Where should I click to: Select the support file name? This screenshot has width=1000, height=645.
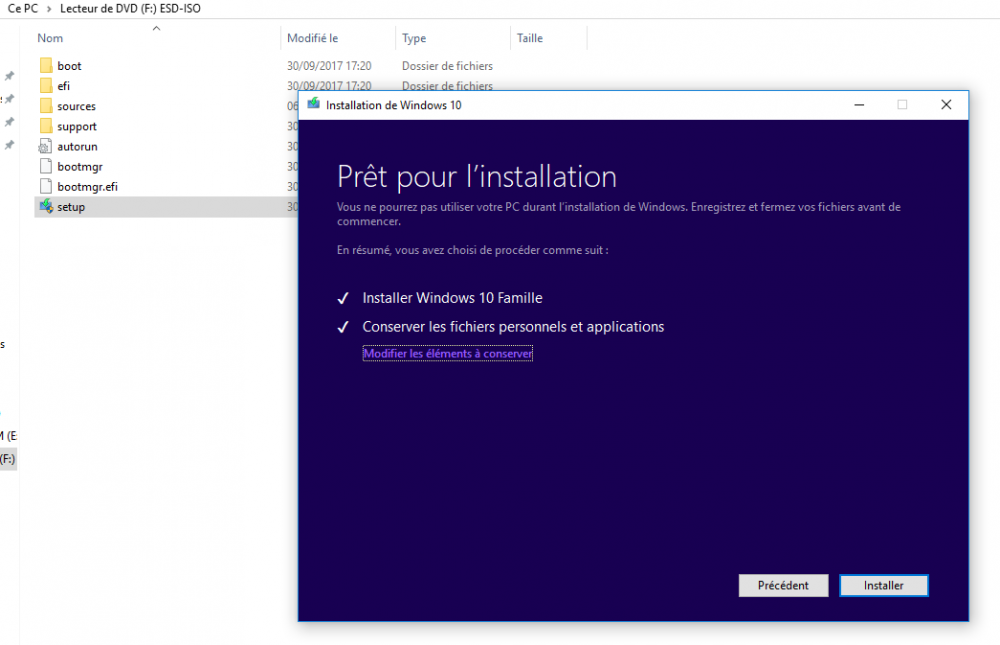[x=77, y=126]
